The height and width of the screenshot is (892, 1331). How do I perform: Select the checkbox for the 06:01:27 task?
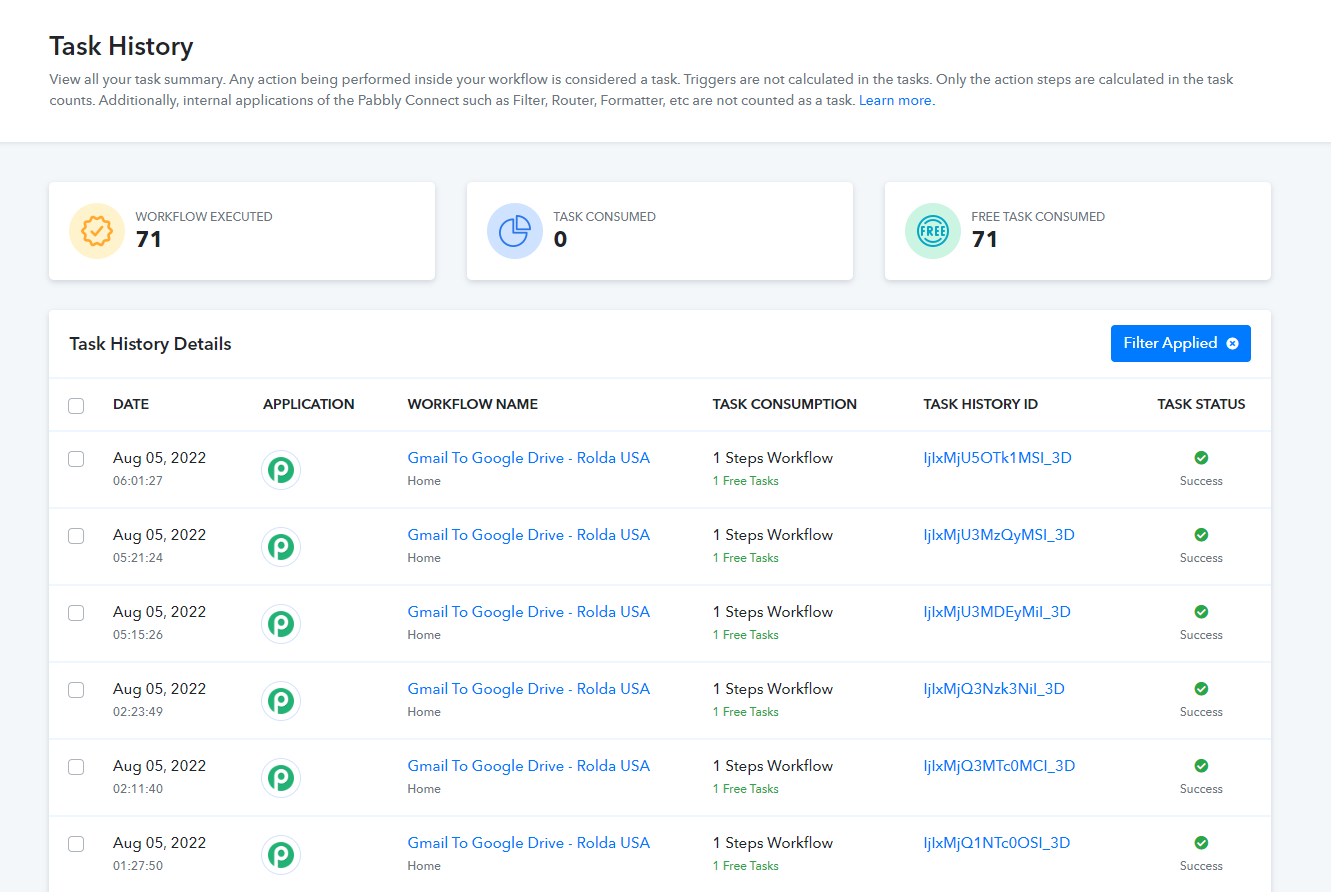(x=76, y=459)
